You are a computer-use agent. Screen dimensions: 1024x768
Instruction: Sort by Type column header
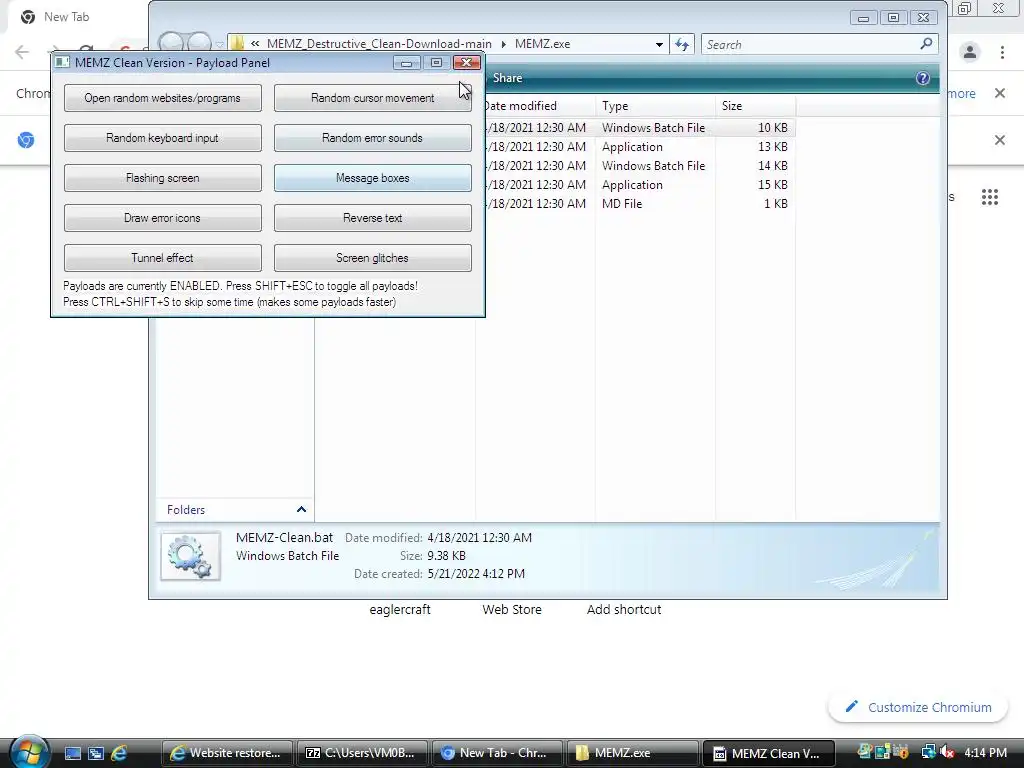[655, 106]
